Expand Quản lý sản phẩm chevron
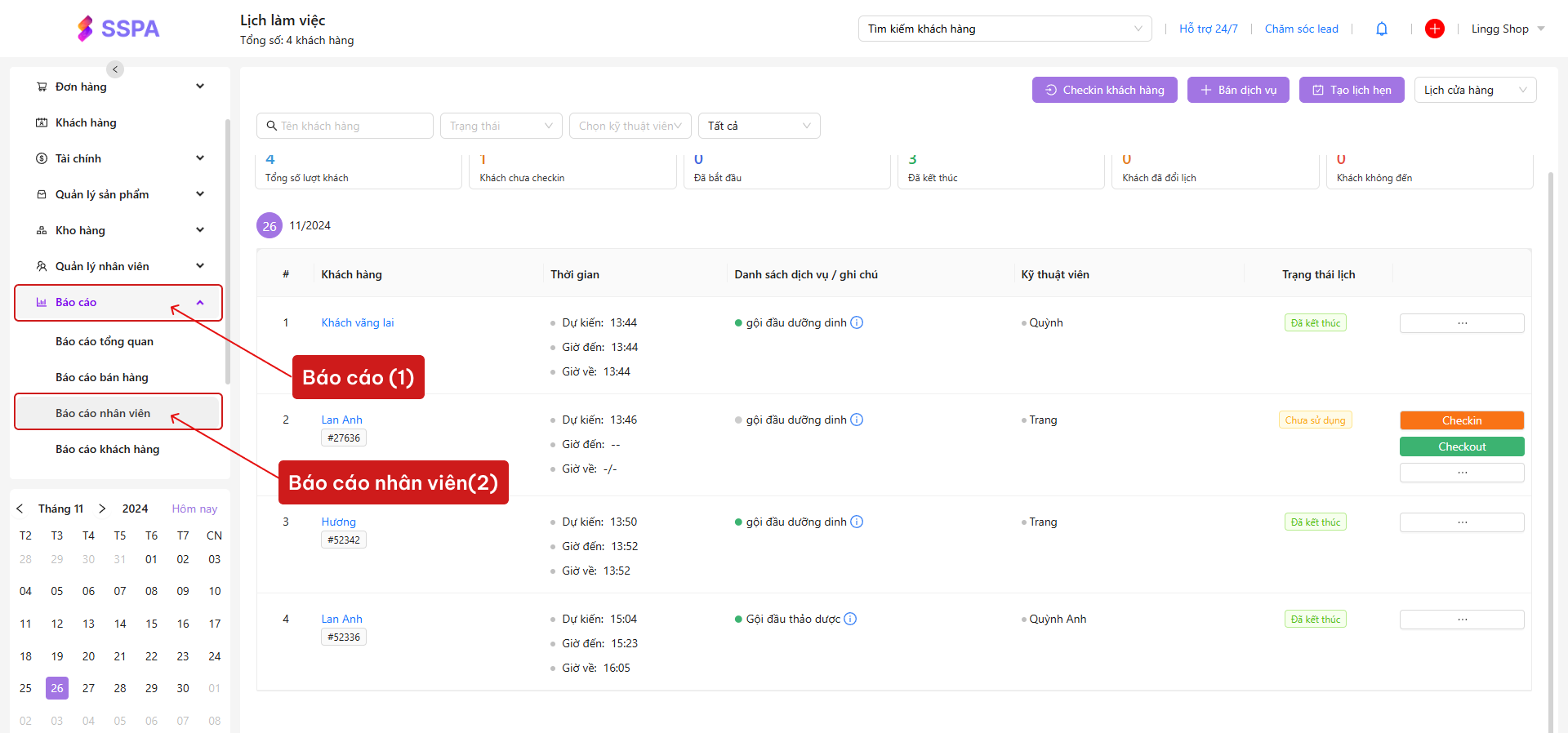 [x=200, y=194]
